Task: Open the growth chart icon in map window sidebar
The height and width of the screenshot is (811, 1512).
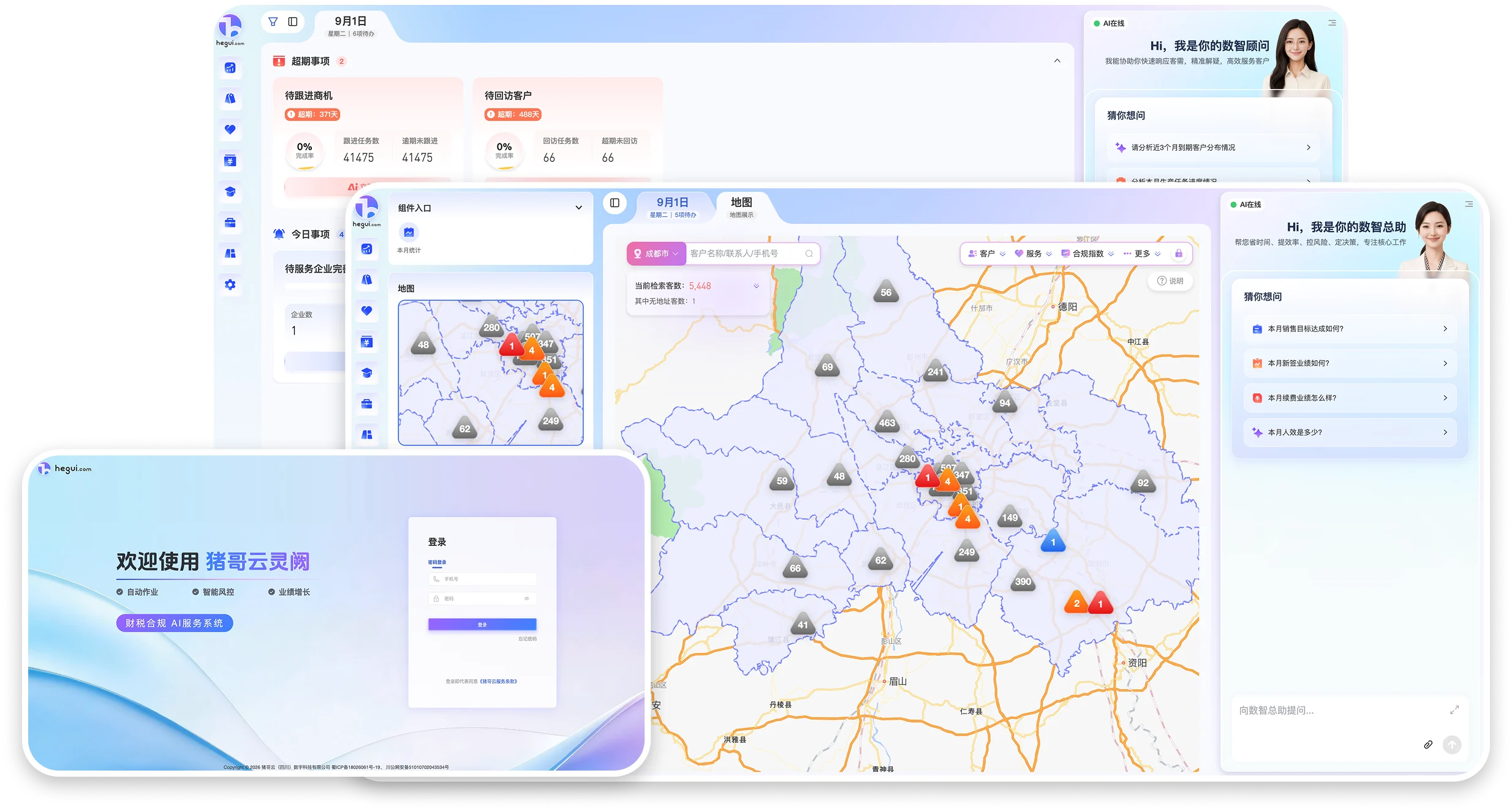Action: (x=367, y=249)
